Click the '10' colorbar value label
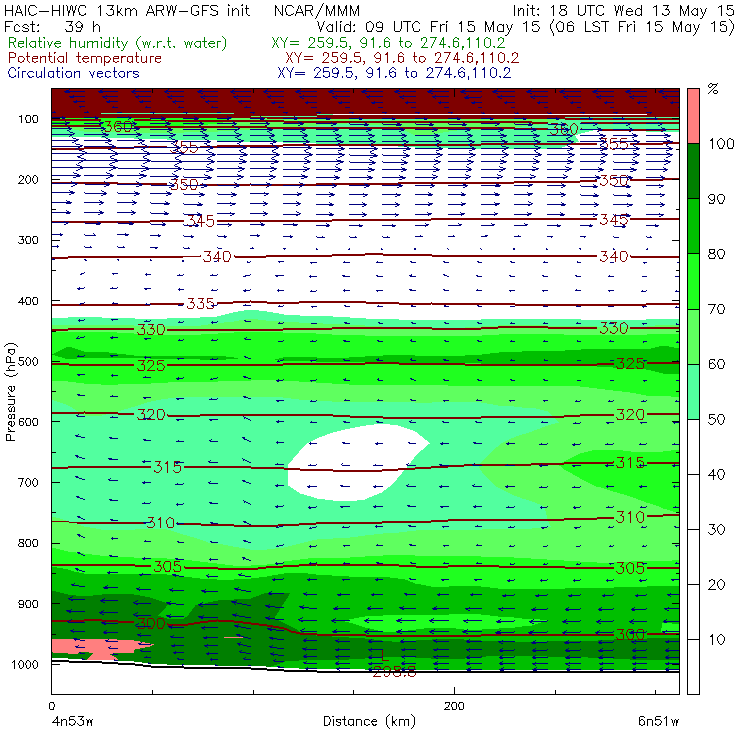 pyautogui.click(x=716, y=639)
